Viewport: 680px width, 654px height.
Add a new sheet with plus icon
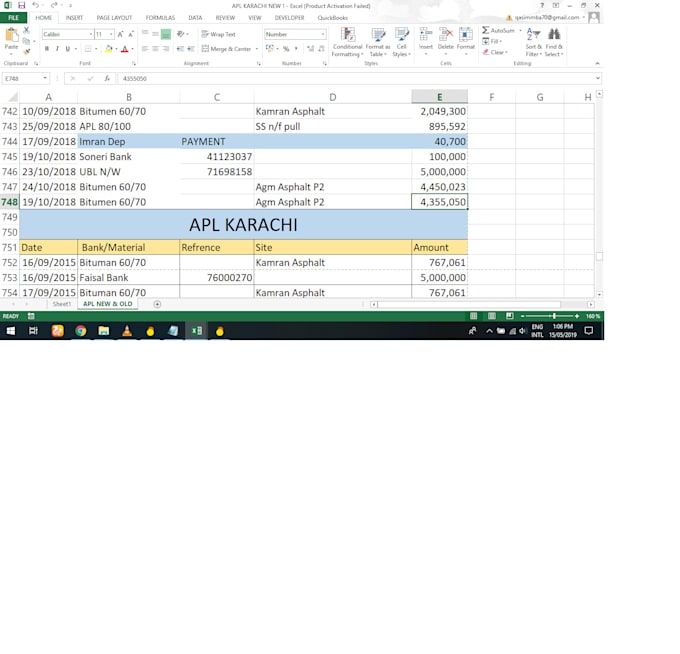[157, 304]
